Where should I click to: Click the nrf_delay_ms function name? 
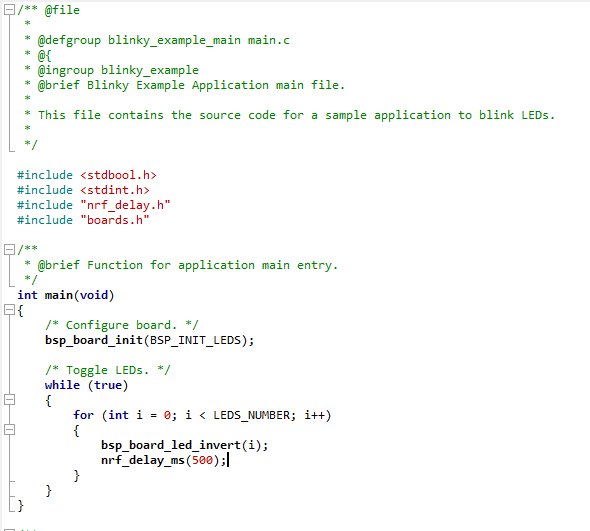tap(143, 460)
